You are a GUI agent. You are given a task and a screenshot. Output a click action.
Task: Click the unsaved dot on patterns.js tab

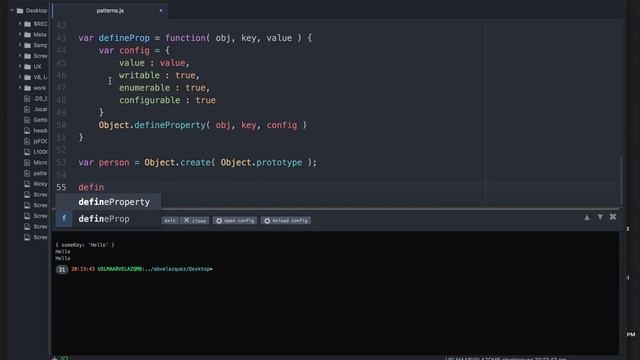[x=161, y=11]
